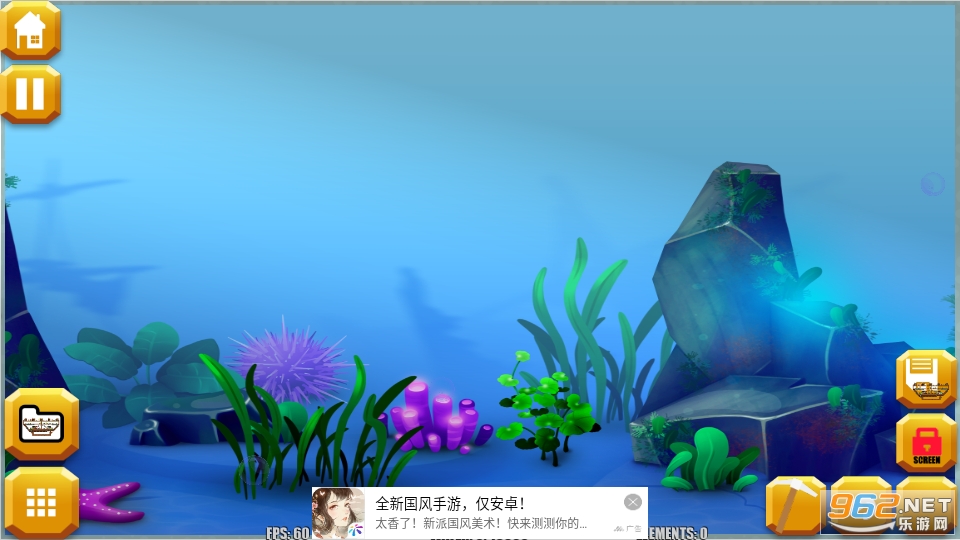Open the 全新国风手游 ad headline
Viewport: 960px width, 540px height.
[x=450, y=504]
